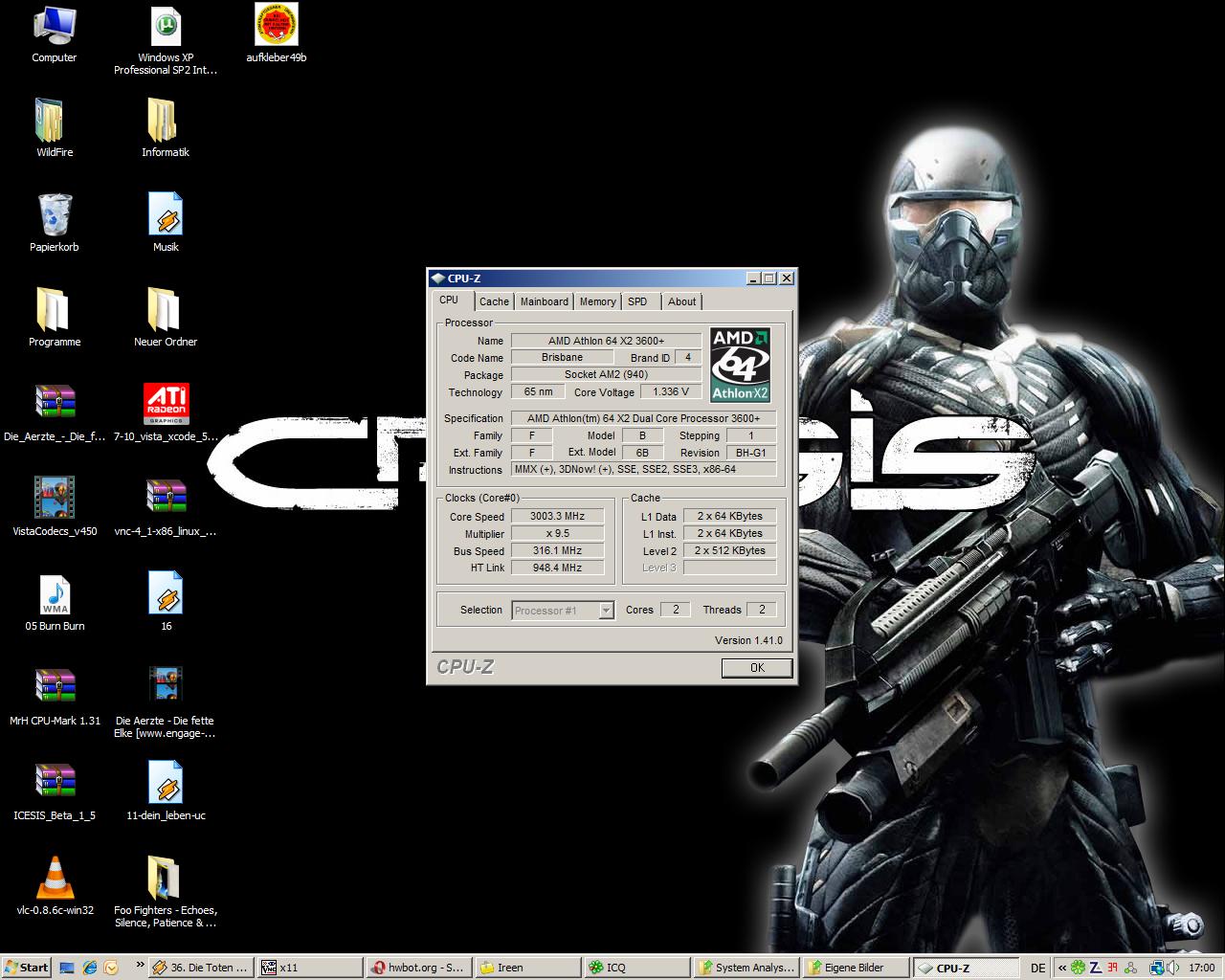Click the Core Voltage value 1.336 V
Screen dimensions: 1225x980
click(670, 391)
